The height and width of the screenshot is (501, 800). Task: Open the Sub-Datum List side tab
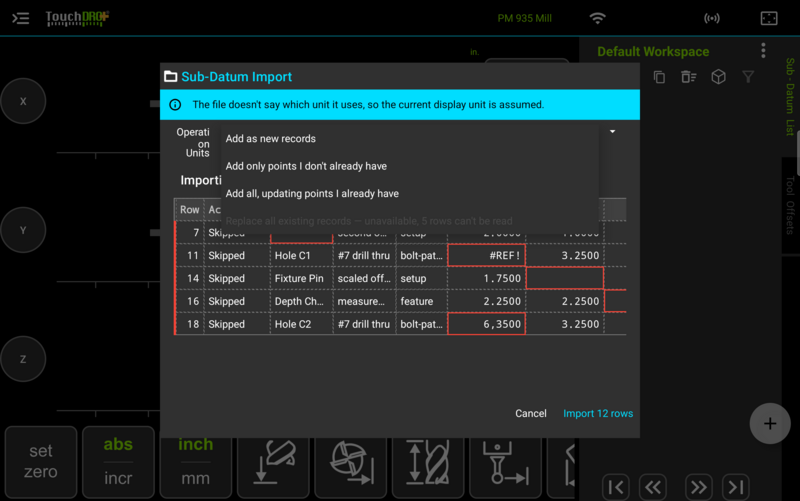click(x=790, y=96)
